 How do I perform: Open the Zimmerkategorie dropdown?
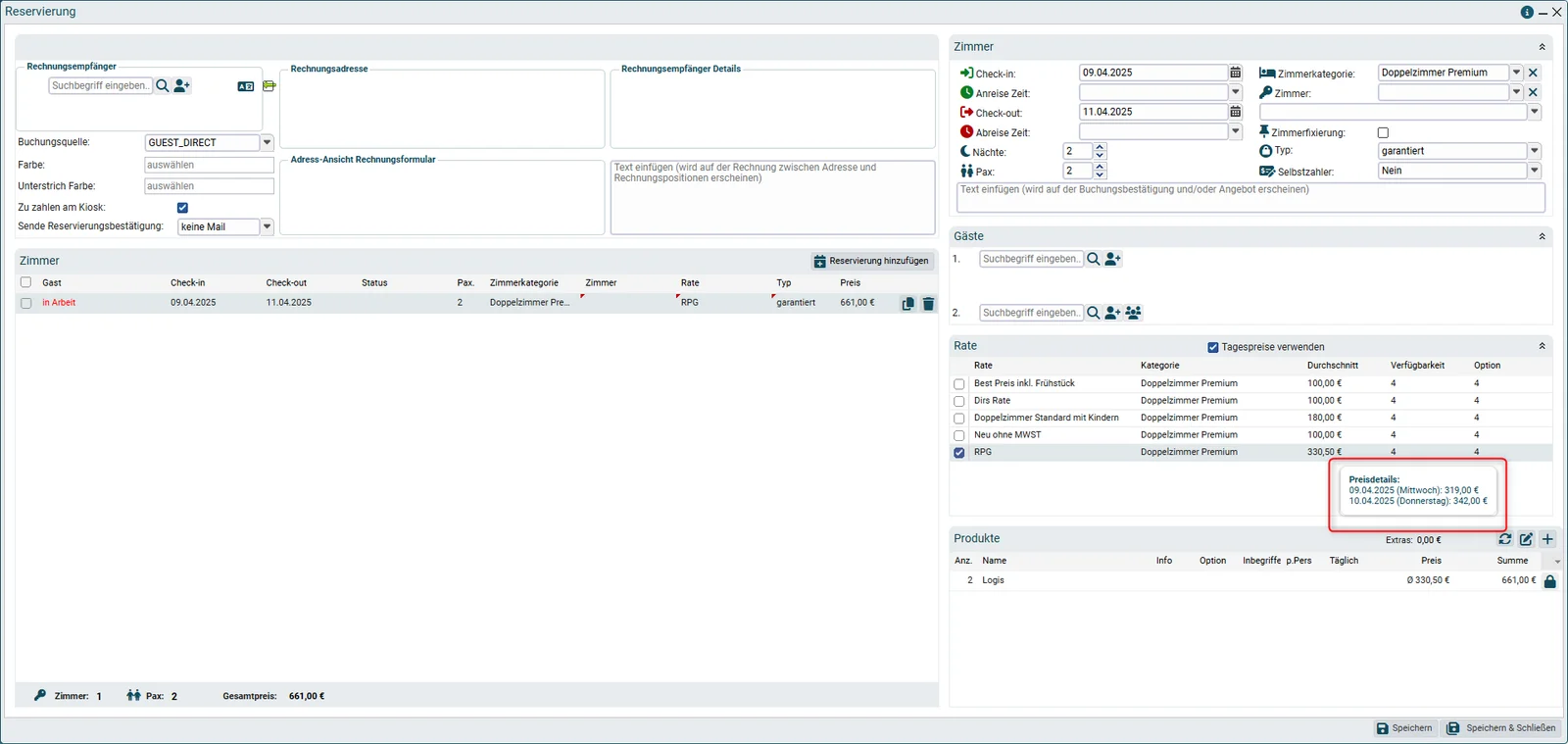click(x=1516, y=73)
